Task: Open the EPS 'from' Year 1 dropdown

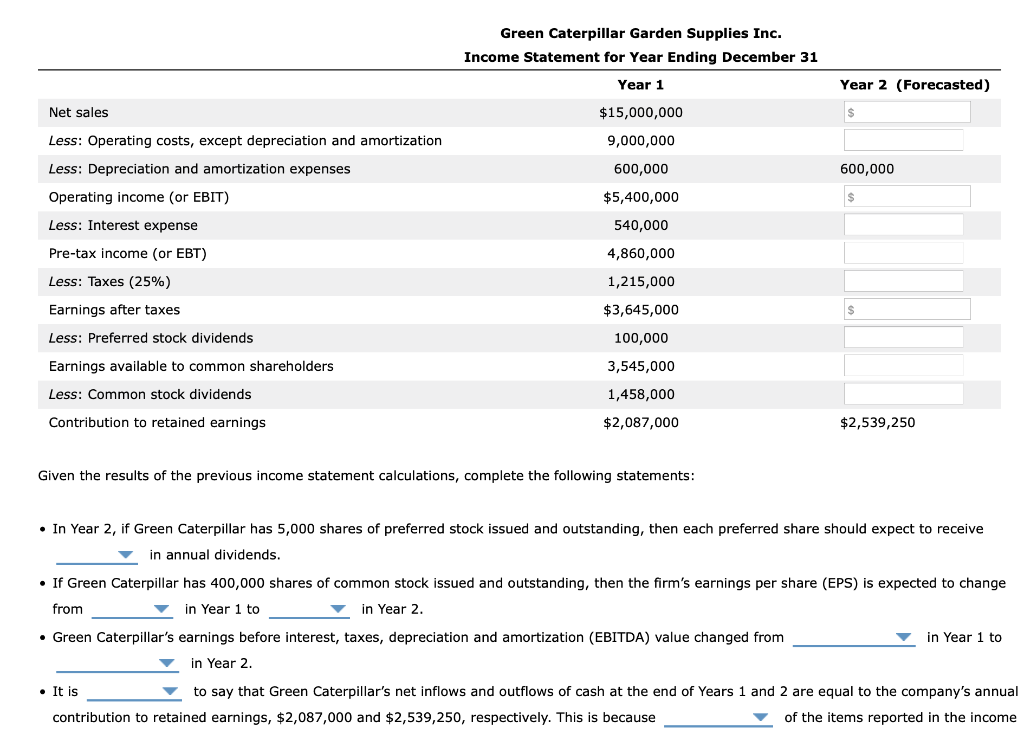Action: 133,608
